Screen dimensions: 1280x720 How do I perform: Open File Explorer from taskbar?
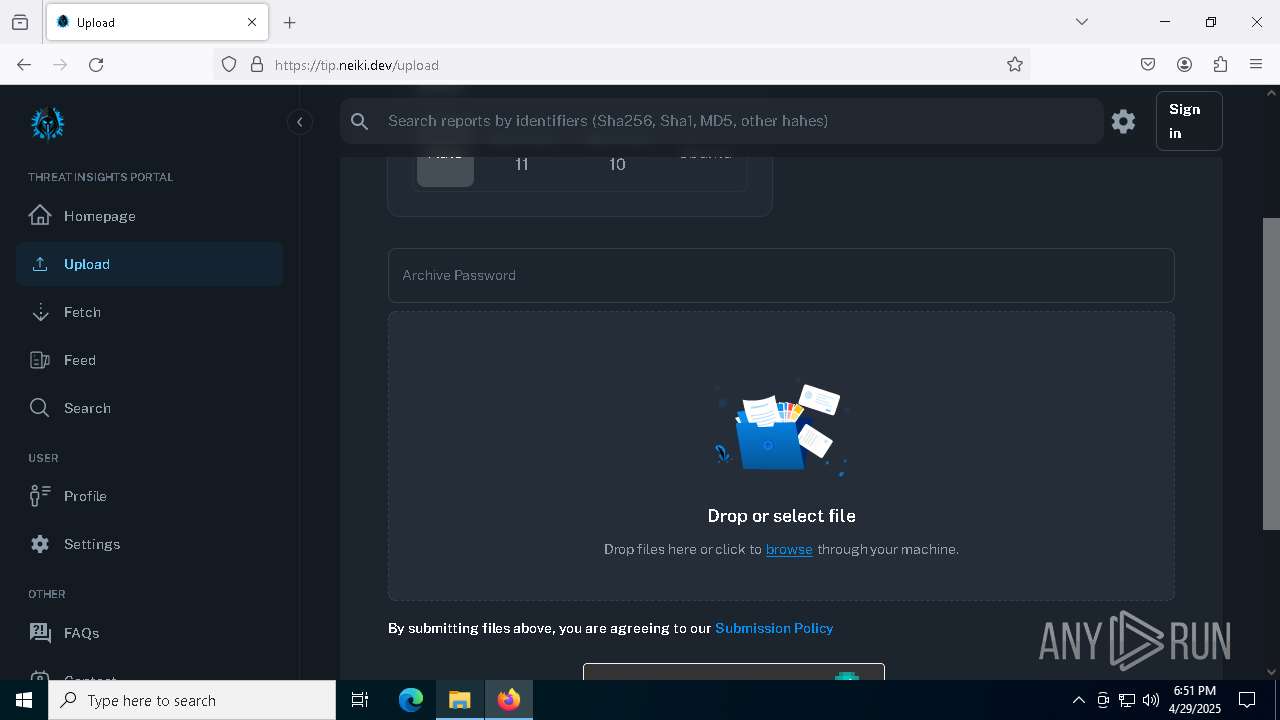(460, 700)
